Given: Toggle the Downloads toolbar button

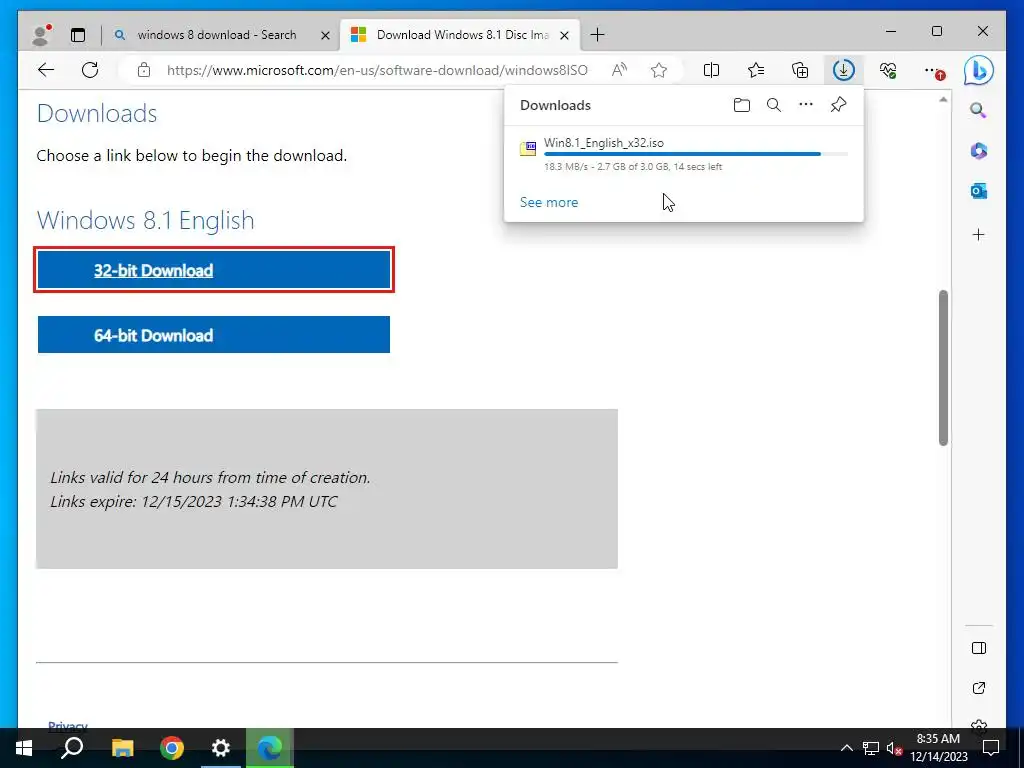Looking at the screenshot, I should coord(843,70).
